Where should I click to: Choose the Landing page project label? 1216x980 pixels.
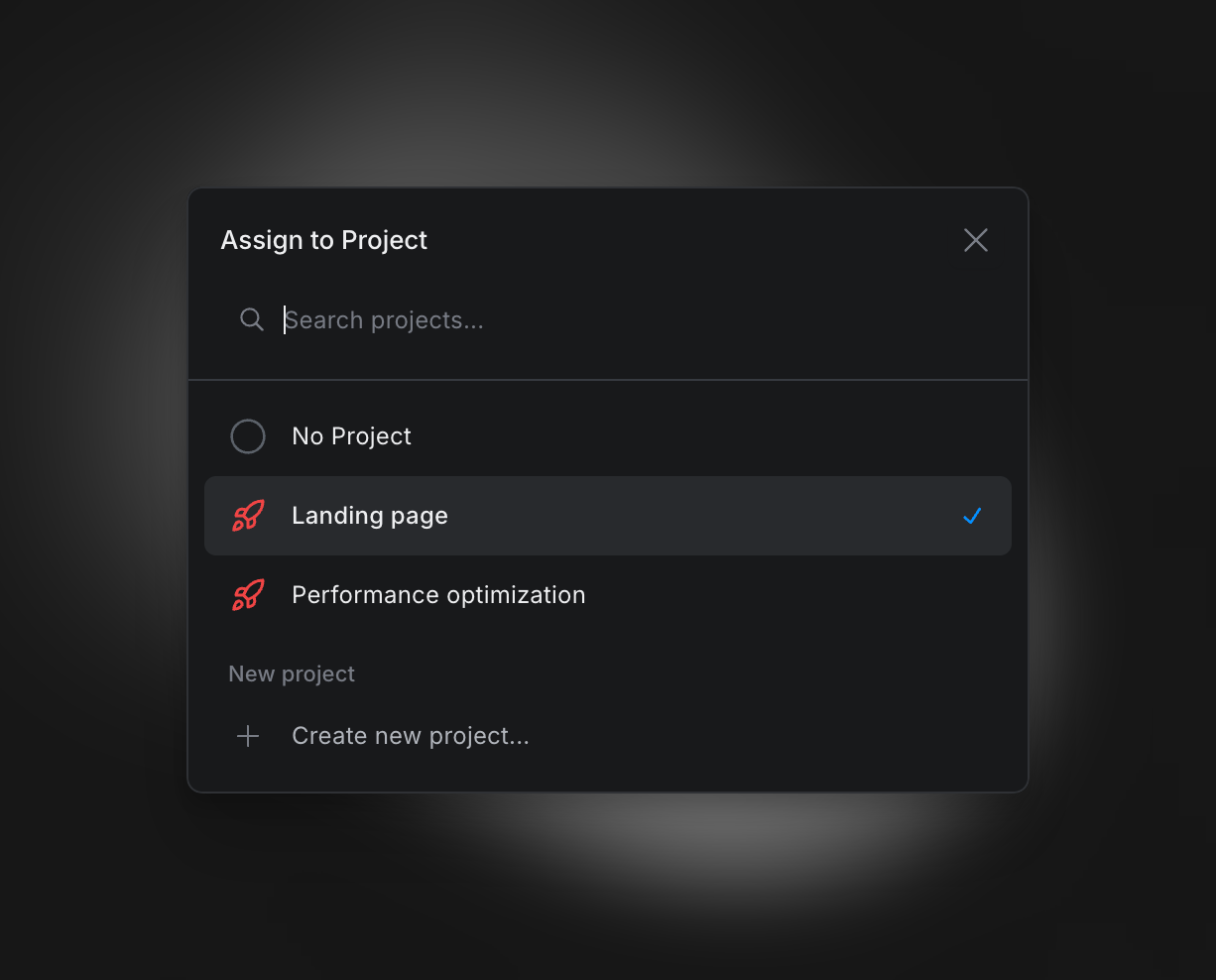370,516
